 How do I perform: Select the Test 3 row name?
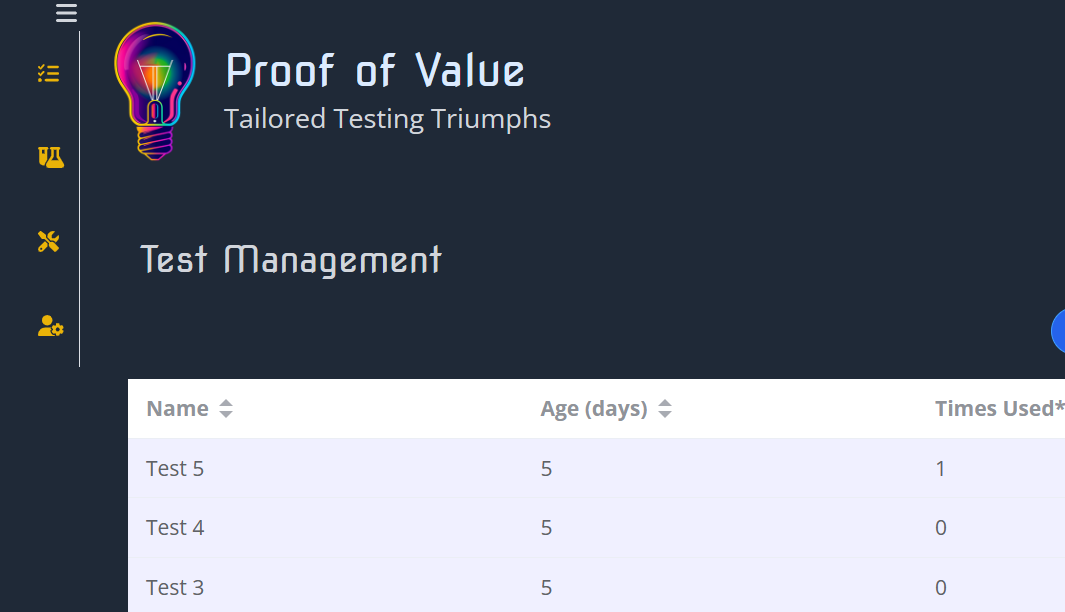tap(175, 587)
